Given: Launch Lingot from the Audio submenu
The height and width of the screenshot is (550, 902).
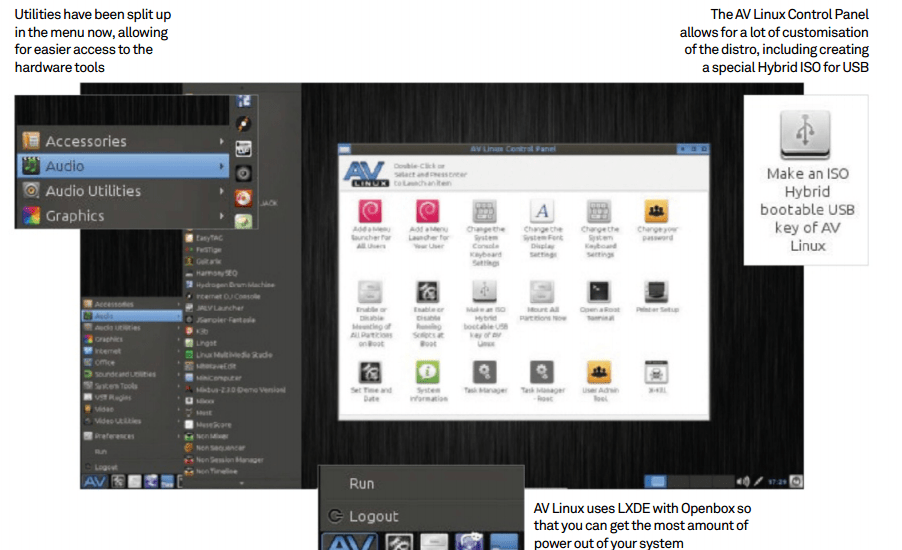Looking at the screenshot, I should pyautogui.click(x=242, y=343).
